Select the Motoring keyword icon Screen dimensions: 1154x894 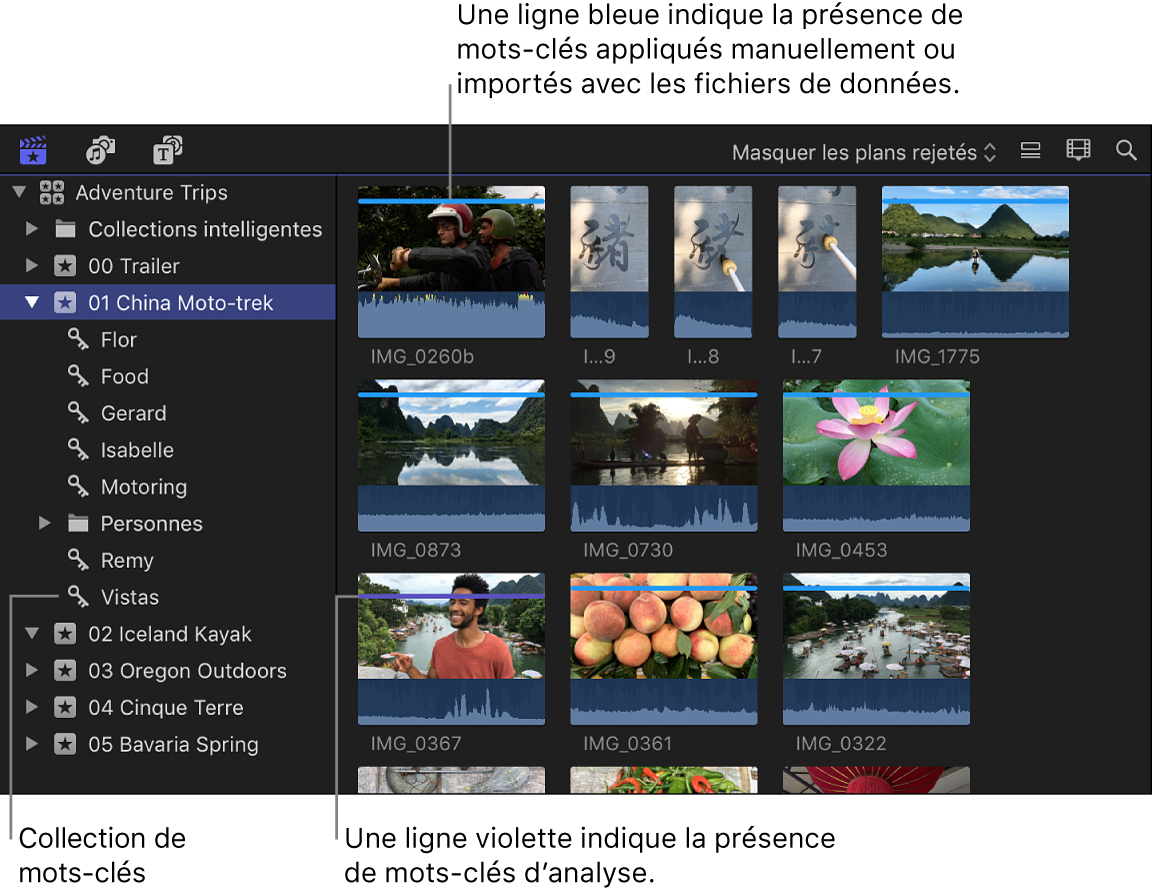click(79, 487)
